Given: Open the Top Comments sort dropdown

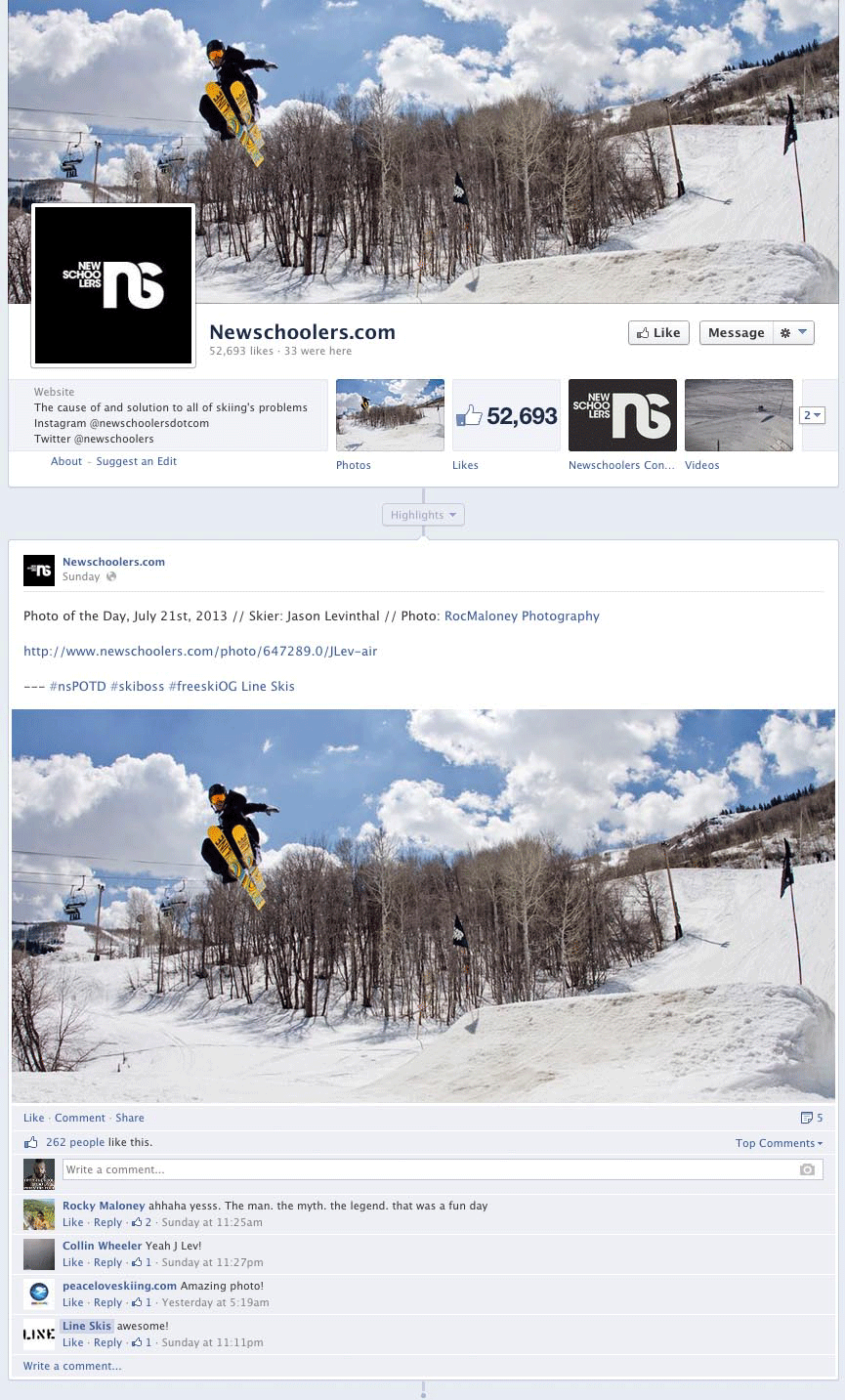Looking at the screenshot, I should (779, 1143).
